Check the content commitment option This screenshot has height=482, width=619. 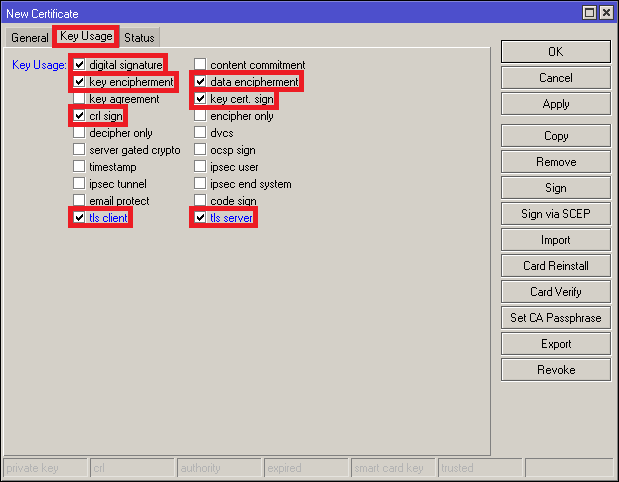tap(201, 65)
